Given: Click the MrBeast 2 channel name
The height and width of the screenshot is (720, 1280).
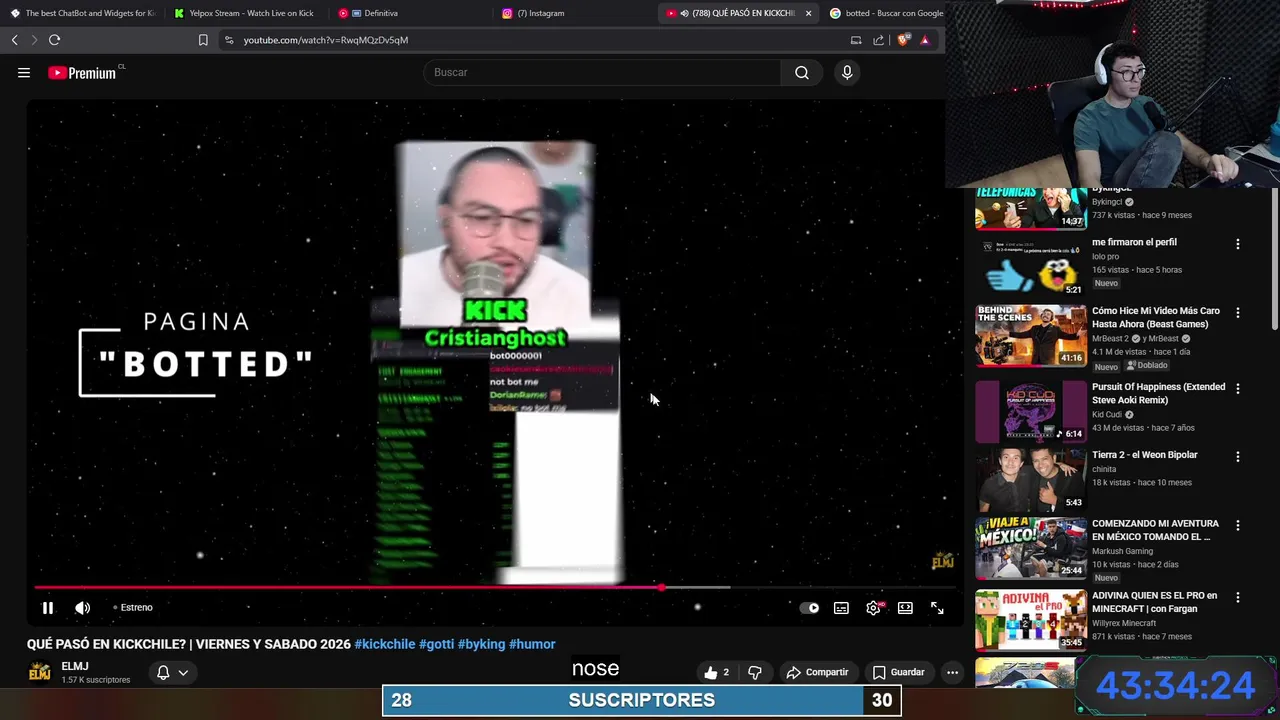Looking at the screenshot, I should coord(1110,339).
